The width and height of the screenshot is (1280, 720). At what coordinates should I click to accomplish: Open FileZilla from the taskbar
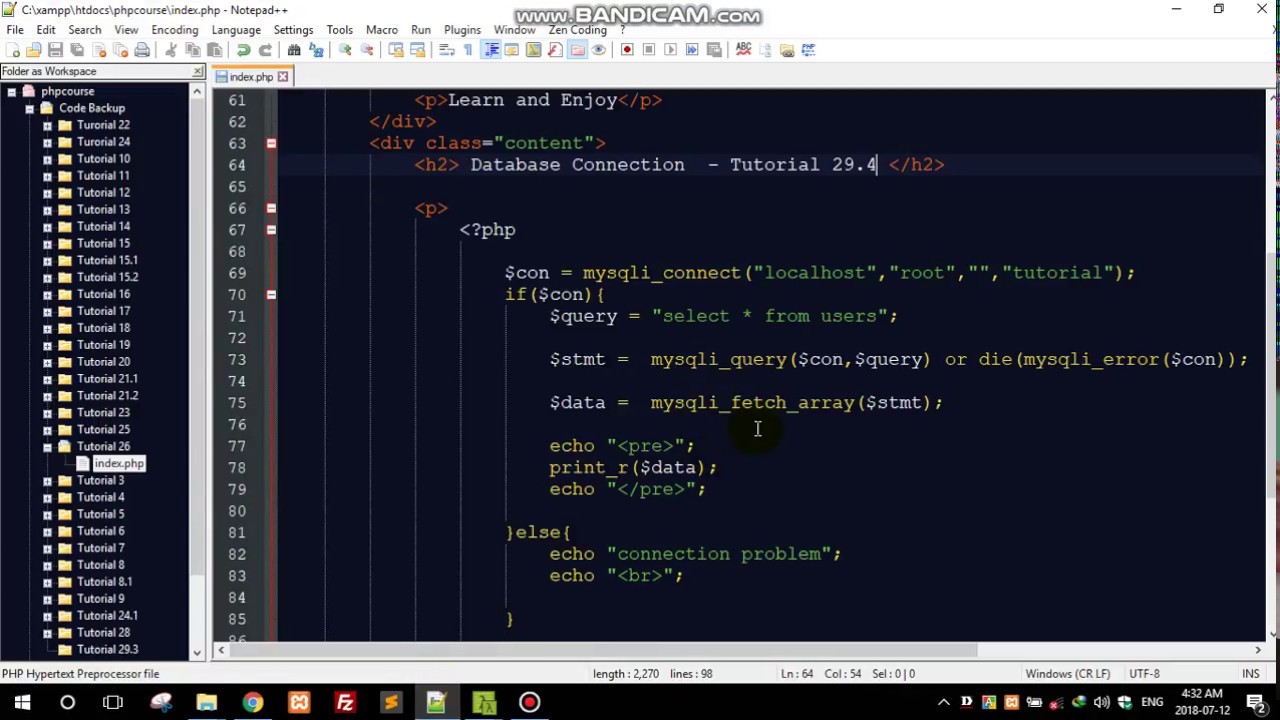(x=345, y=702)
